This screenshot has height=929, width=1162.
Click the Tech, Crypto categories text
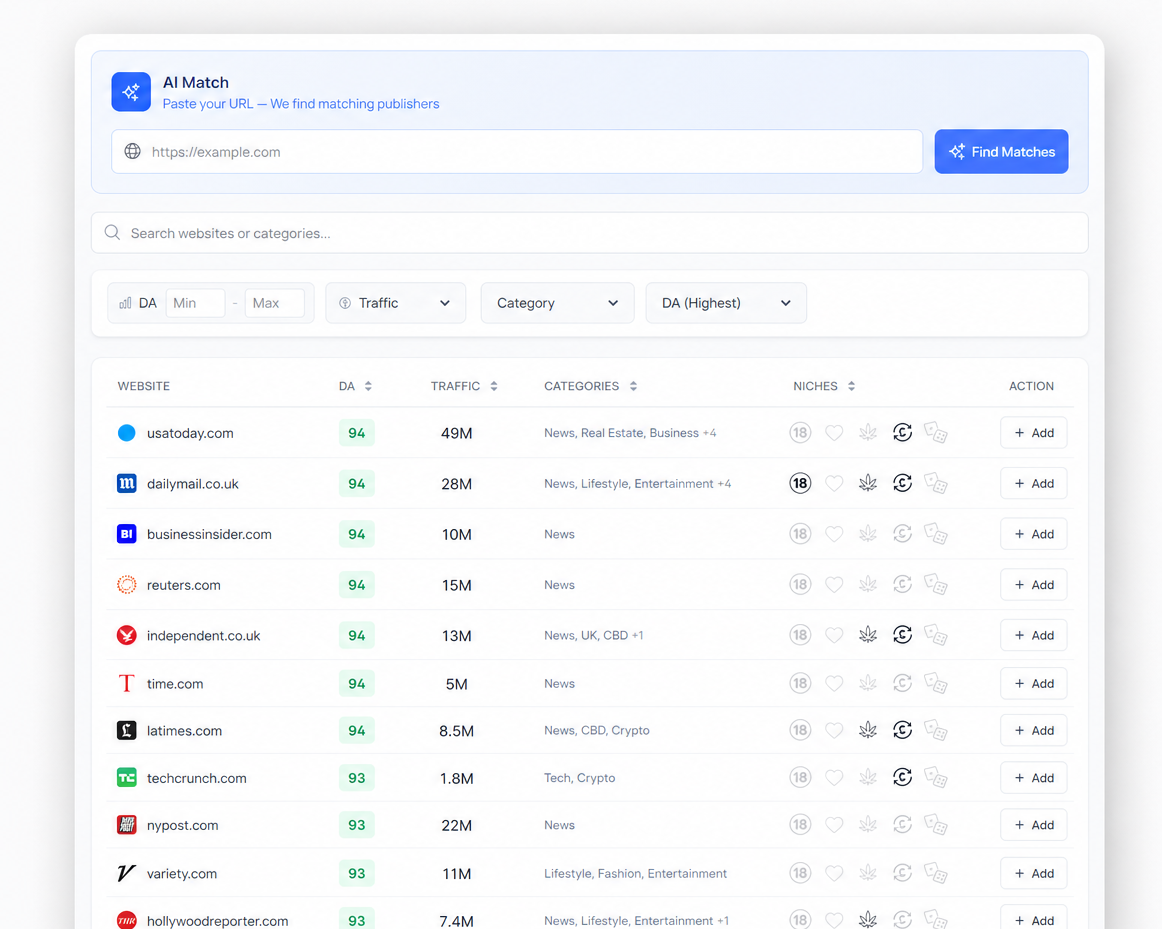580,778
